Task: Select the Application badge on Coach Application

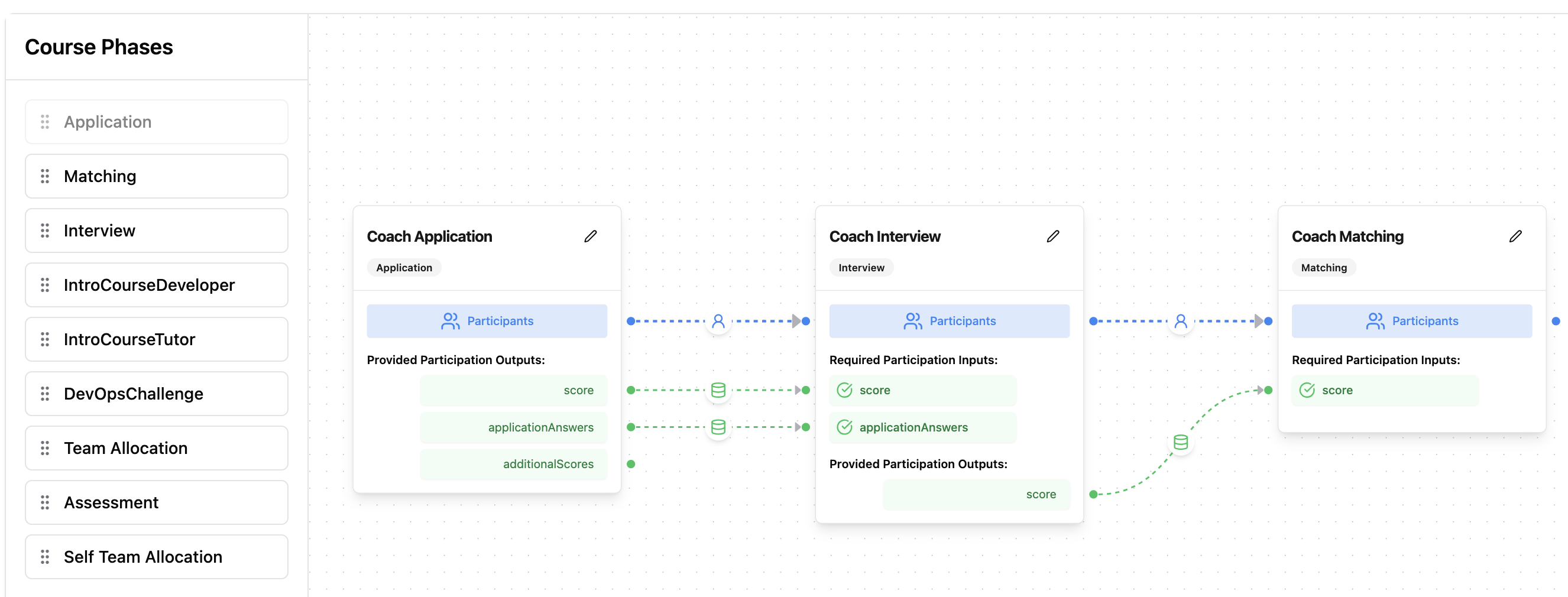Action: pyautogui.click(x=404, y=267)
